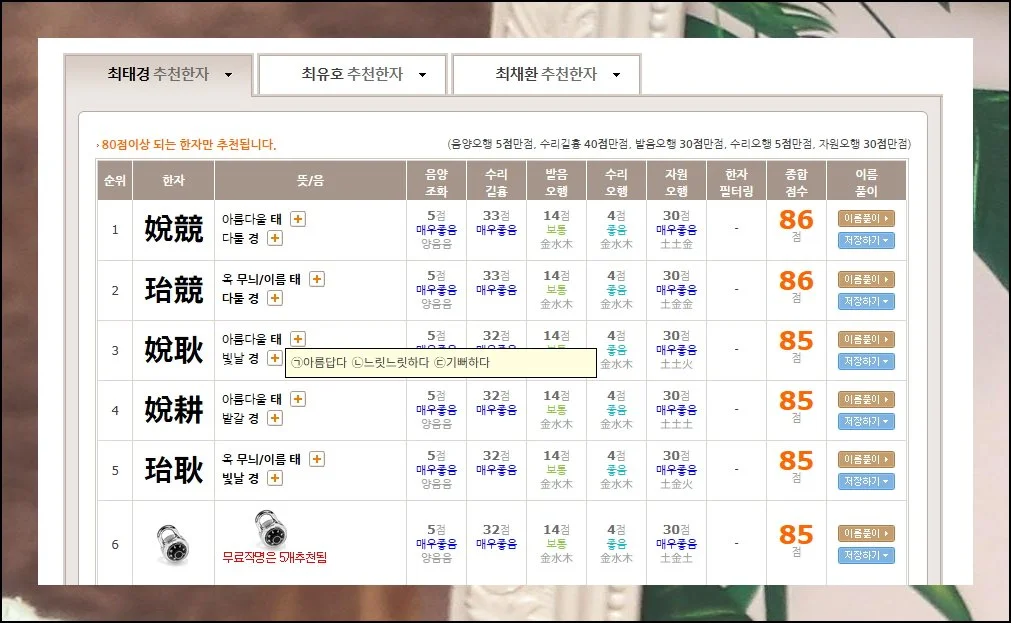This screenshot has height=623, width=1011.
Task: Open 저장하기 dropdown for rank 4 name
Action: point(866,421)
